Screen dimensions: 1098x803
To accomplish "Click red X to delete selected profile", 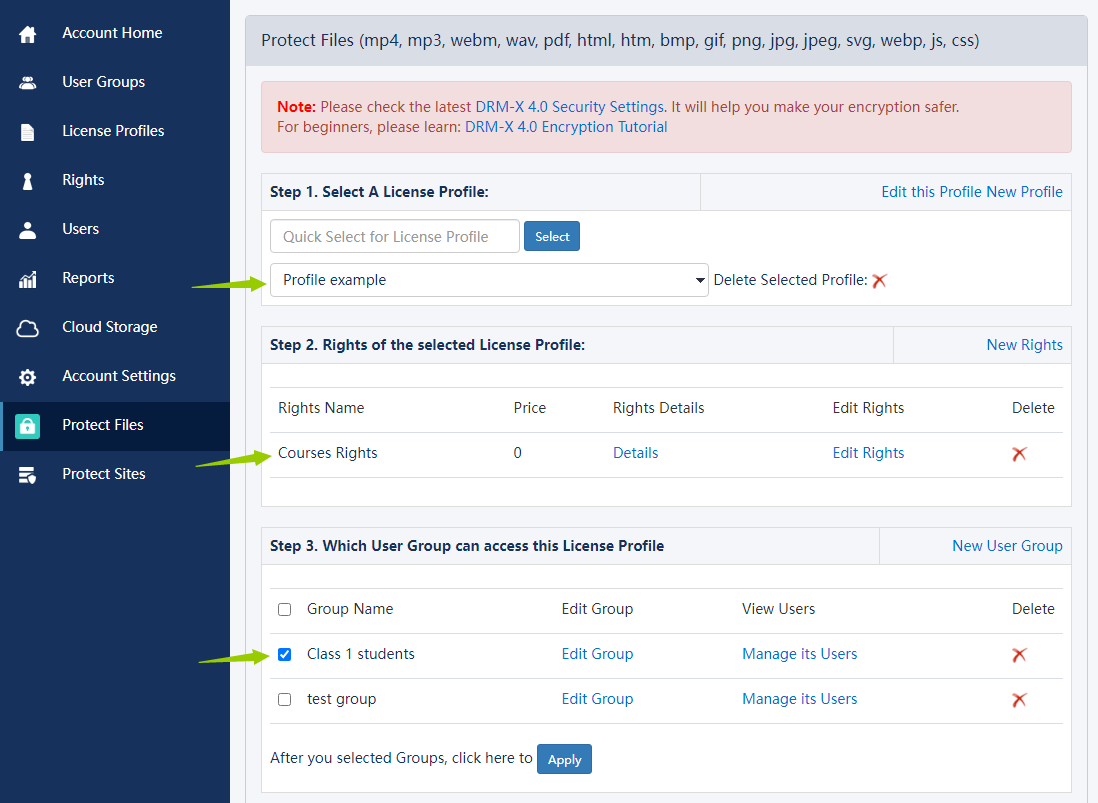I will click(879, 281).
